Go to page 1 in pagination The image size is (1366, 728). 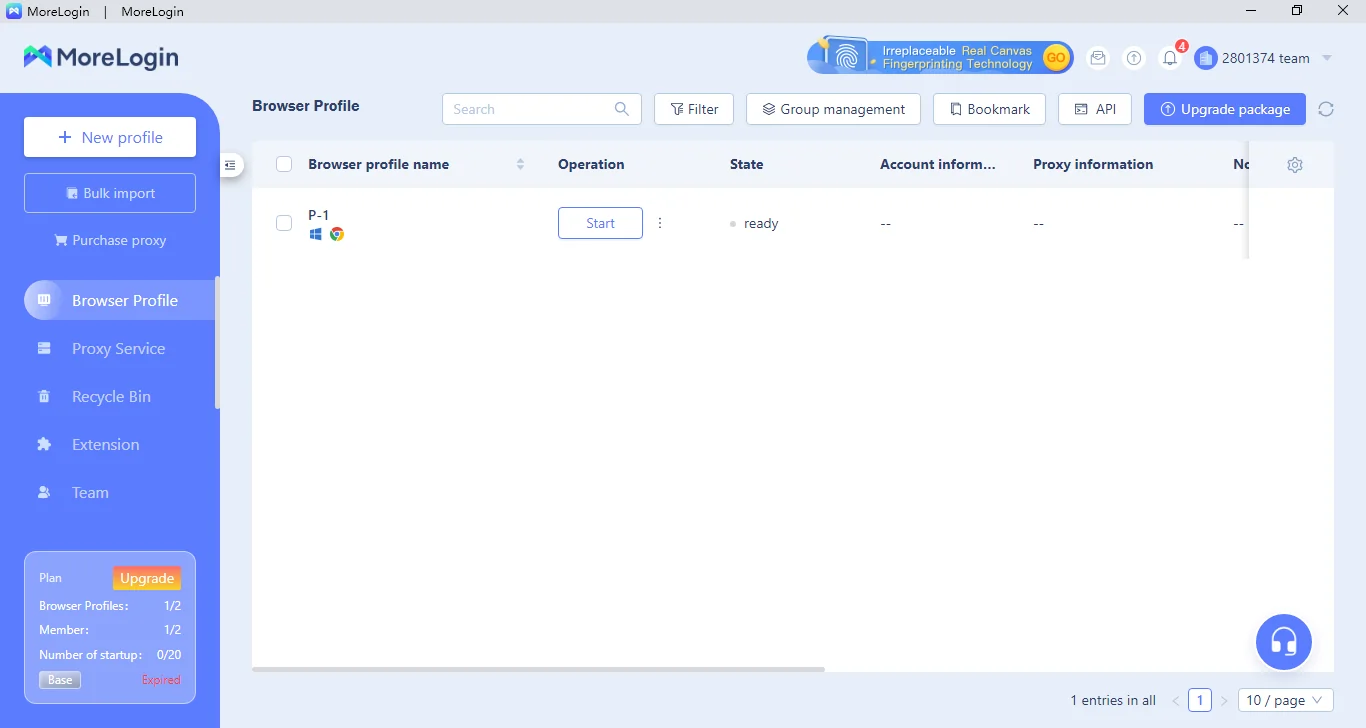[1200, 700]
